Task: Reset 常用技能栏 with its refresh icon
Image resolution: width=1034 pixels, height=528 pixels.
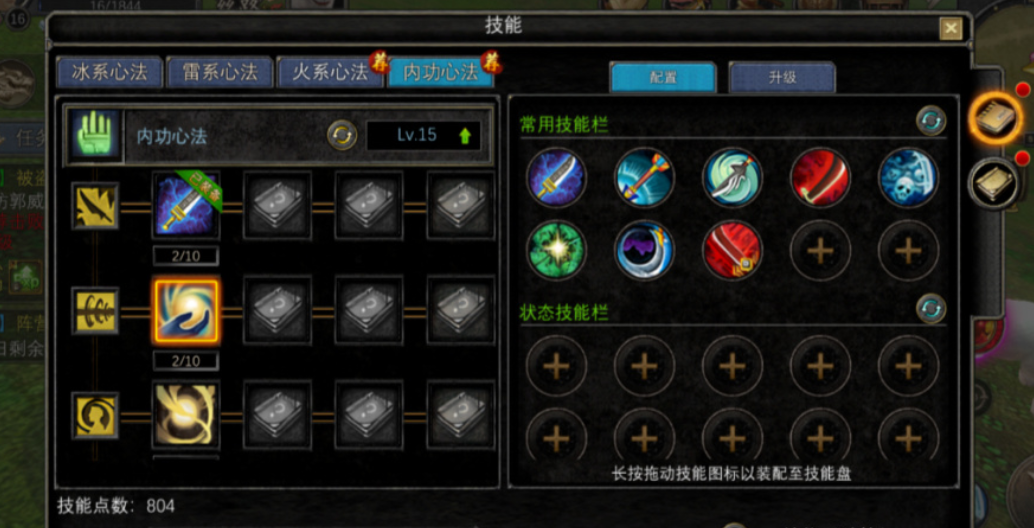Action: click(930, 121)
